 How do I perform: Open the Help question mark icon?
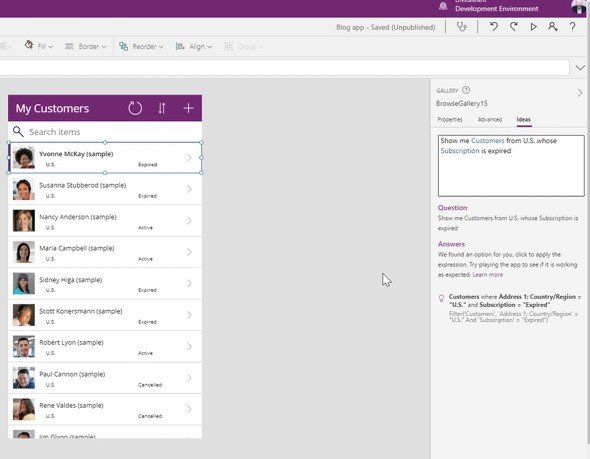click(572, 27)
